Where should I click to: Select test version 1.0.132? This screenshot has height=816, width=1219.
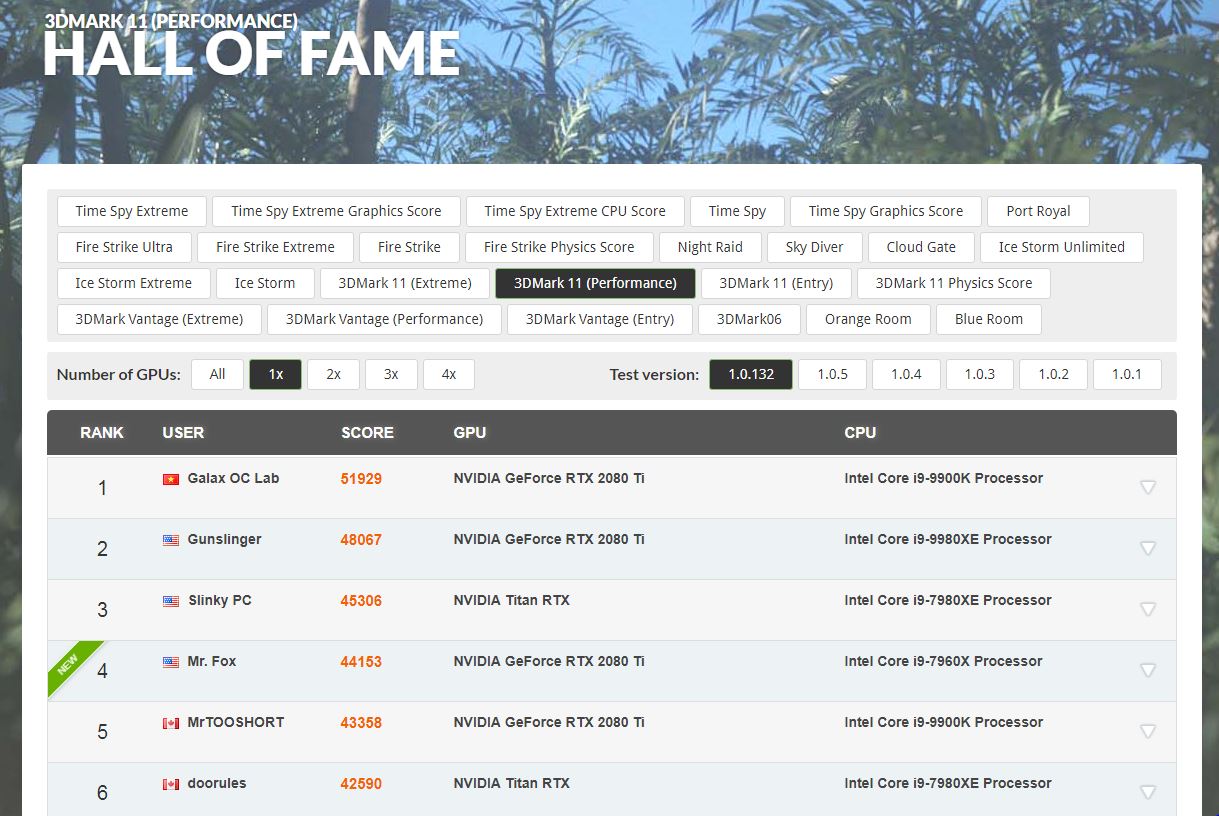751,374
